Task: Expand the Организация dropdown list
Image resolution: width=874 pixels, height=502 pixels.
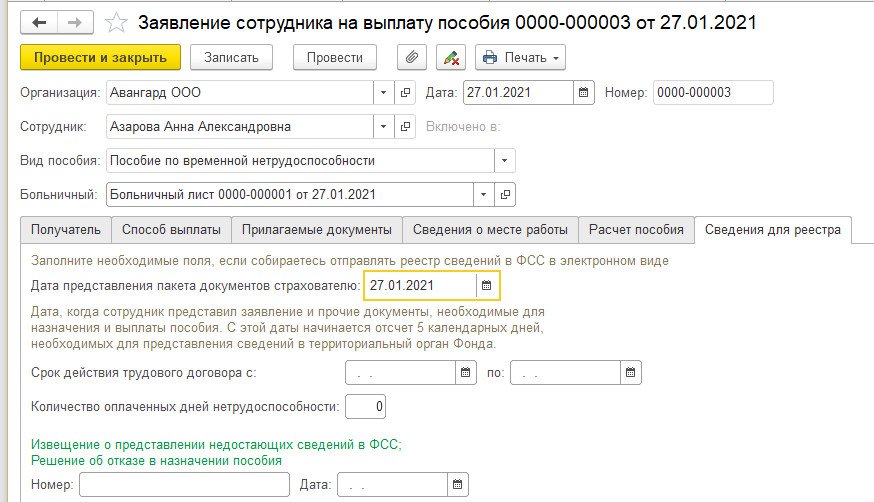Action: (x=384, y=93)
